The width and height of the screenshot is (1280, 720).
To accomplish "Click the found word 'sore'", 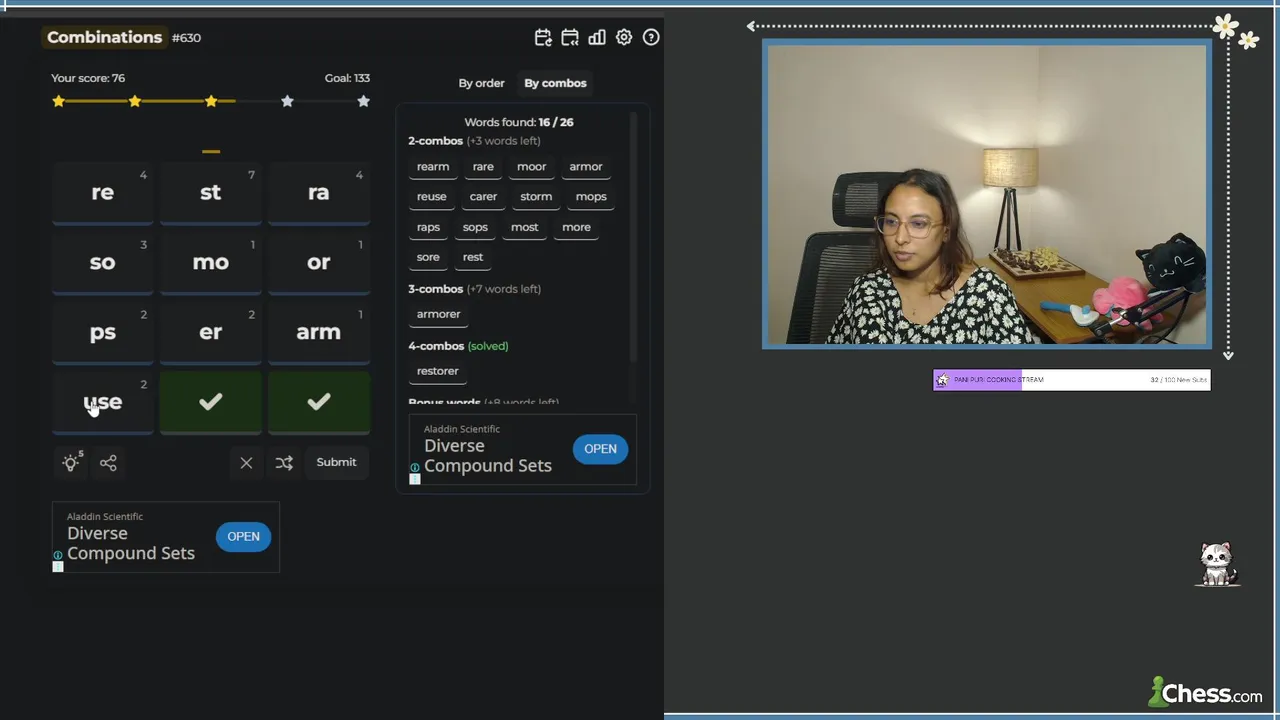I will pyautogui.click(x=428, y=257).
